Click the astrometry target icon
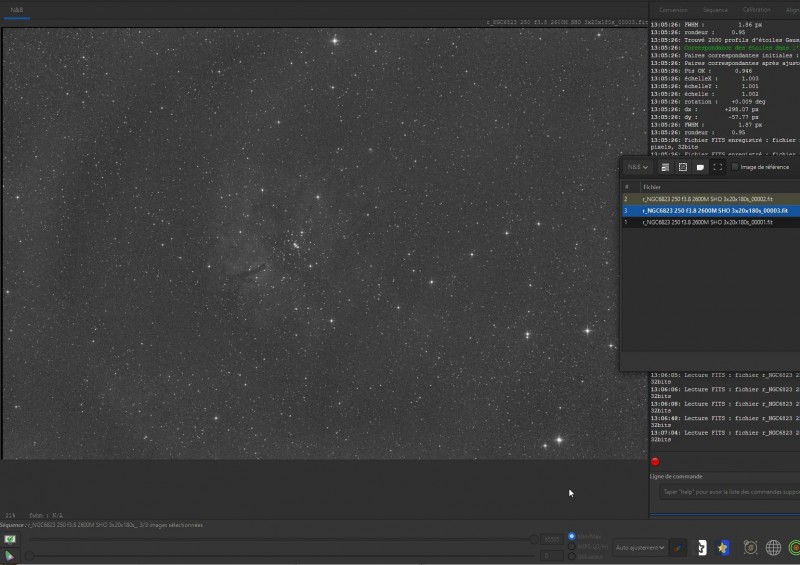 coord(750,548)
